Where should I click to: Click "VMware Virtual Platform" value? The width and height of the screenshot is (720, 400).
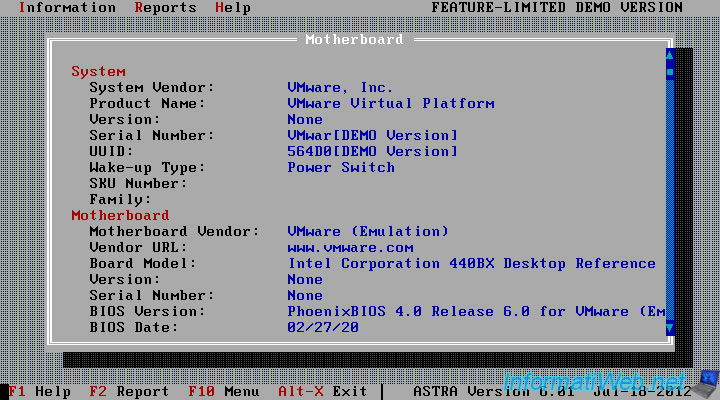pyautogui.click(x=391, y=103)
